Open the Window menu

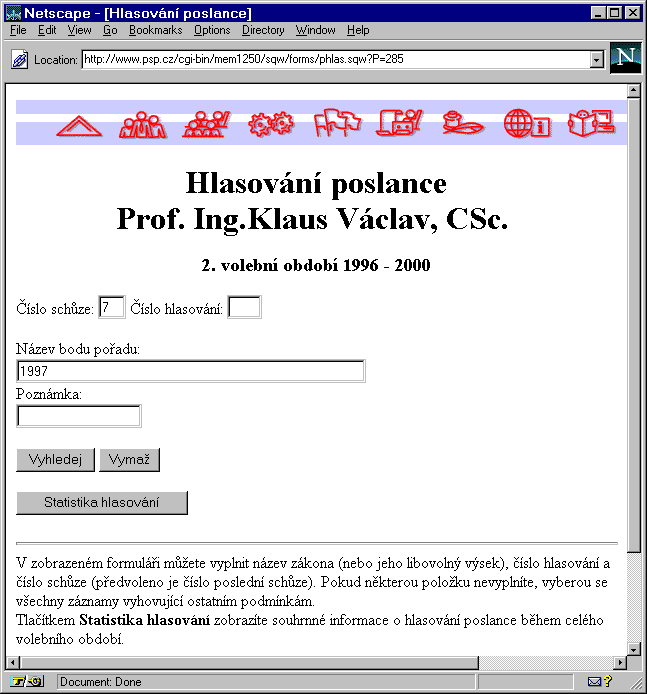316,30
